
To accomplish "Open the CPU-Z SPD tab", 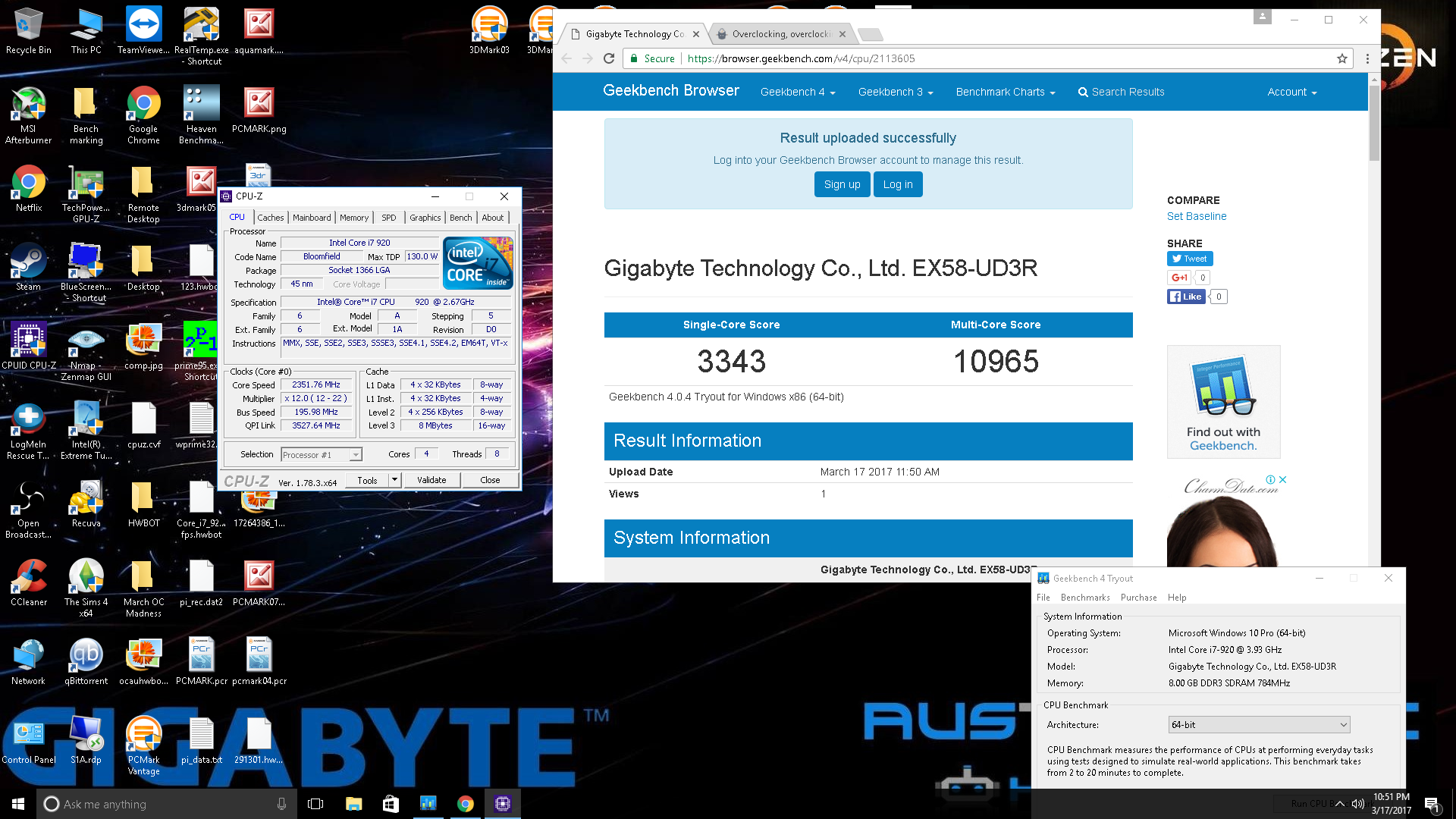I will coord(389,218).
